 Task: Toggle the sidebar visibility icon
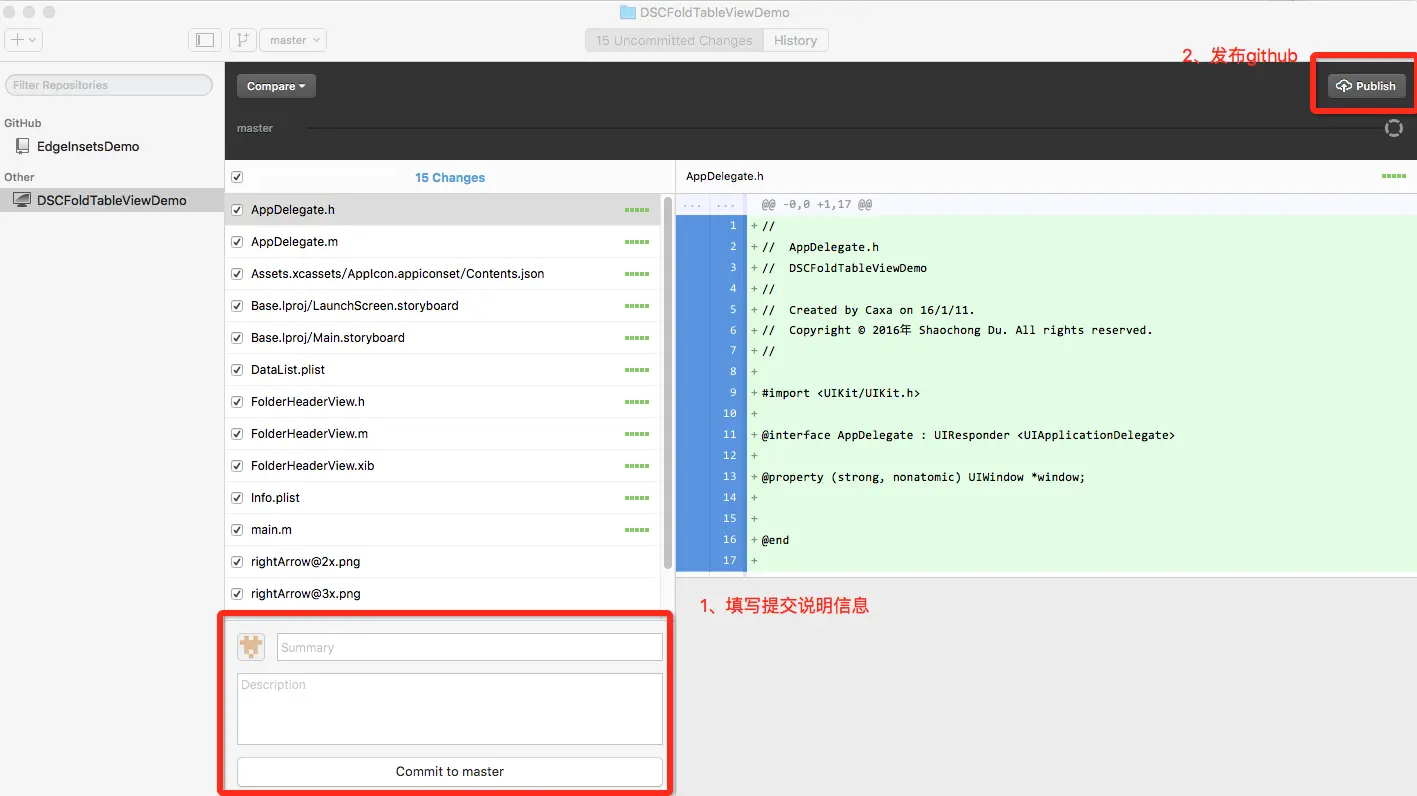point(205,40)
